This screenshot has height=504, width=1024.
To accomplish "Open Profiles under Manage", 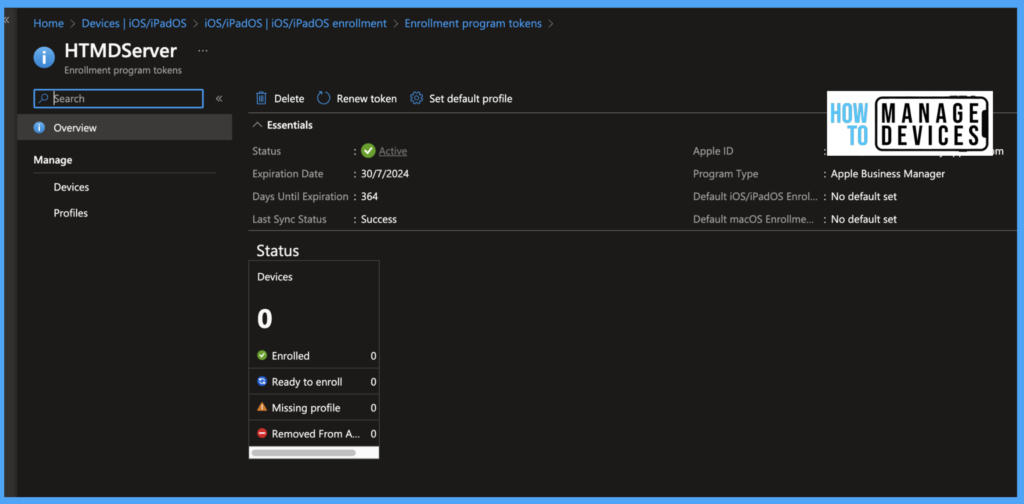I will coord(71,213).
